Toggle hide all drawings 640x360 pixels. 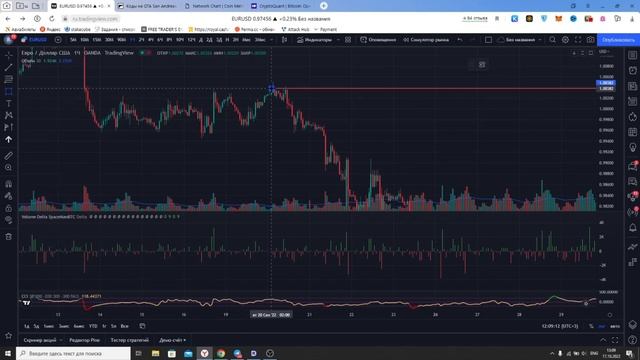point(9,220)
